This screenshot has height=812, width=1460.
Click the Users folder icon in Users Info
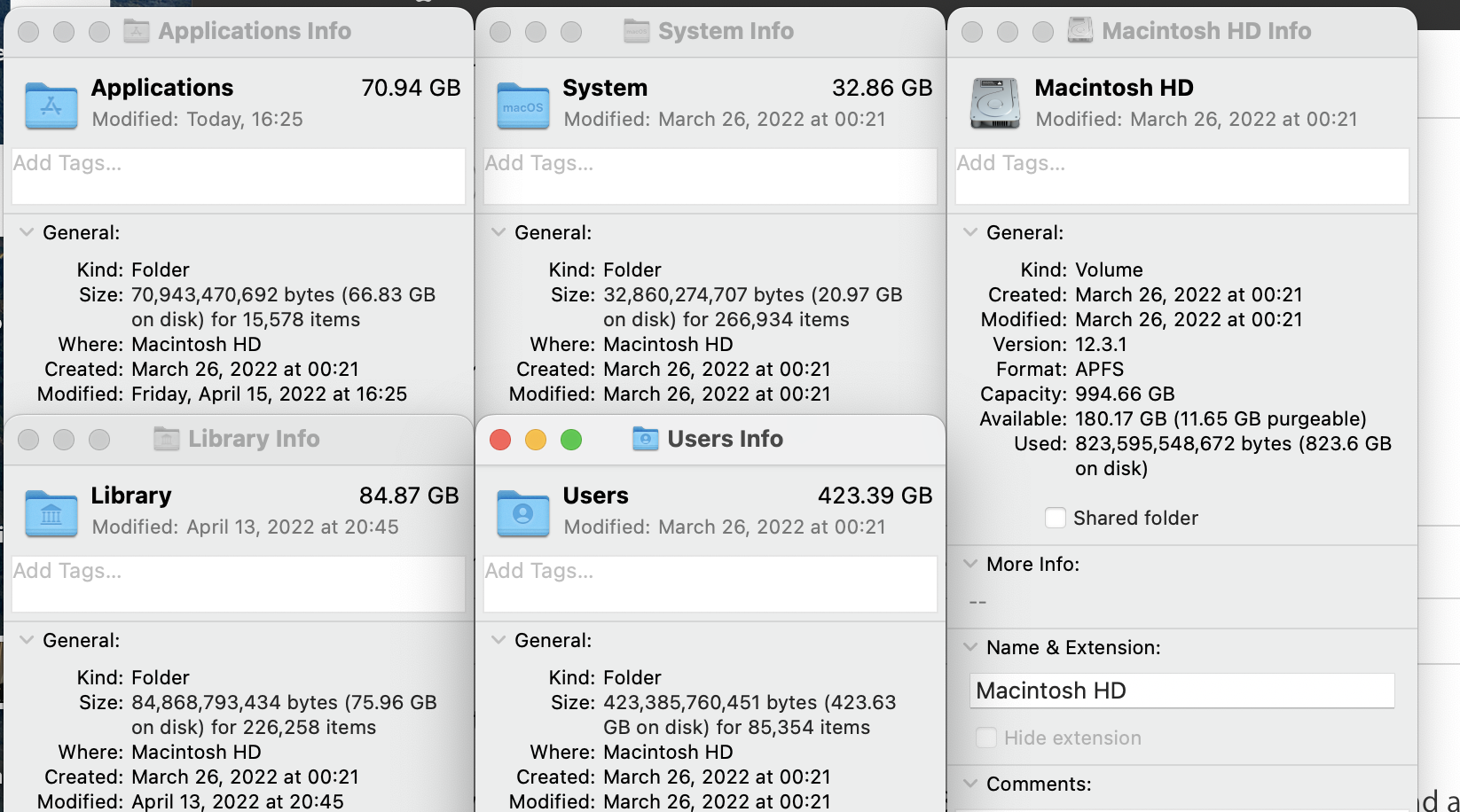coord(523,512)
